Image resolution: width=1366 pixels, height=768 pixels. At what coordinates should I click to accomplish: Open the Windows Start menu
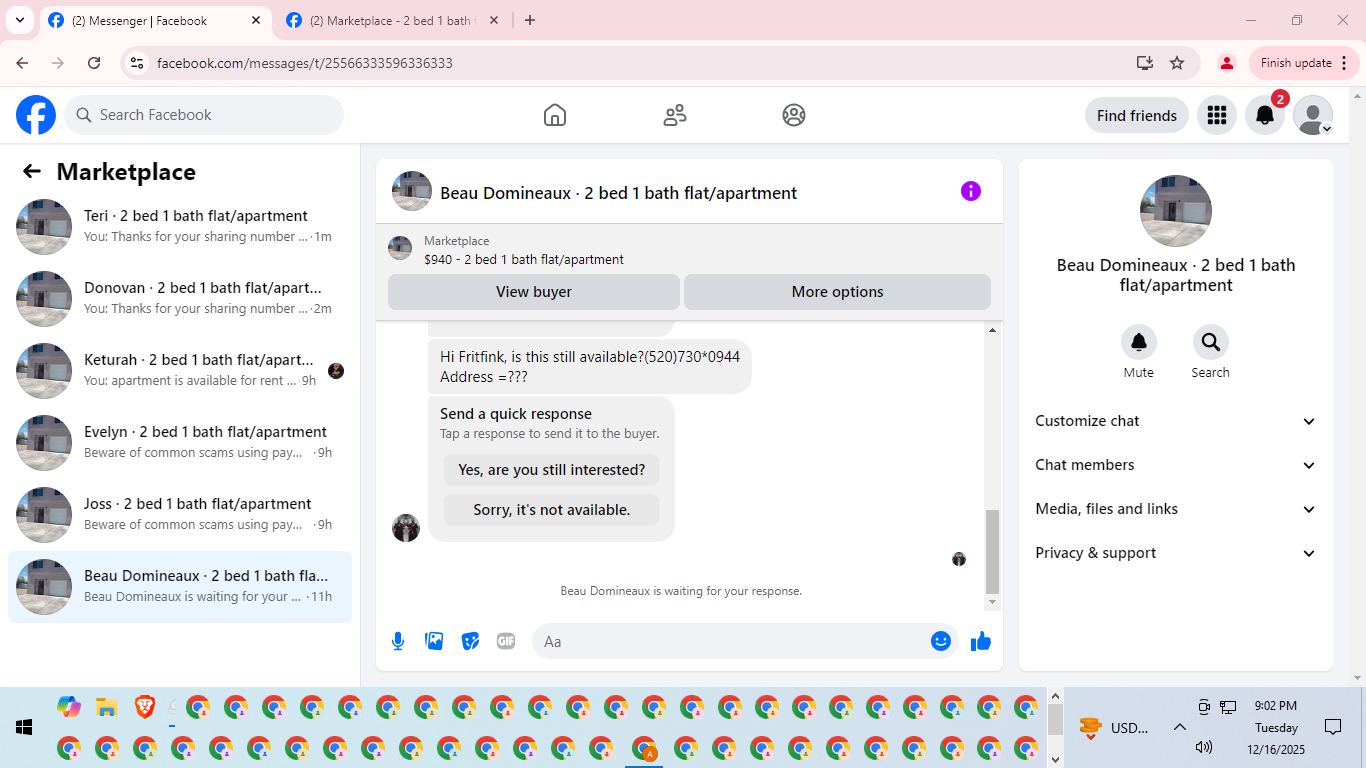click(x=23, y=728)
